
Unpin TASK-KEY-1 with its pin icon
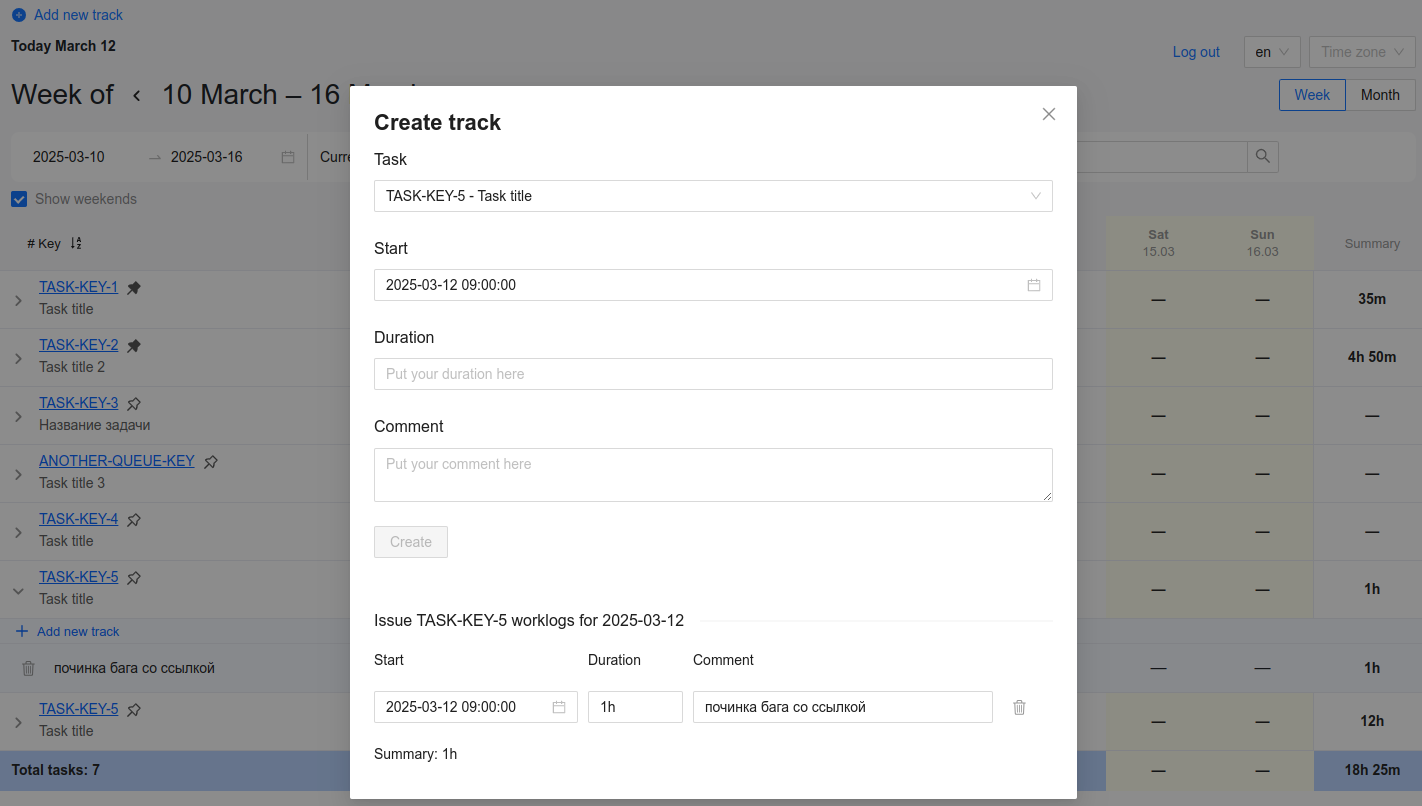tap(134, 288)
